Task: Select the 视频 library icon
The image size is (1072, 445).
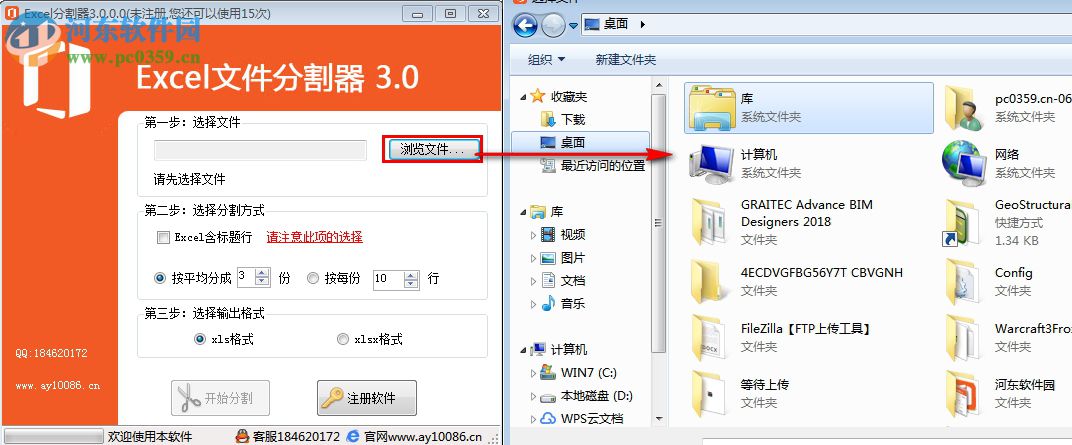Action: pos(548,235)
